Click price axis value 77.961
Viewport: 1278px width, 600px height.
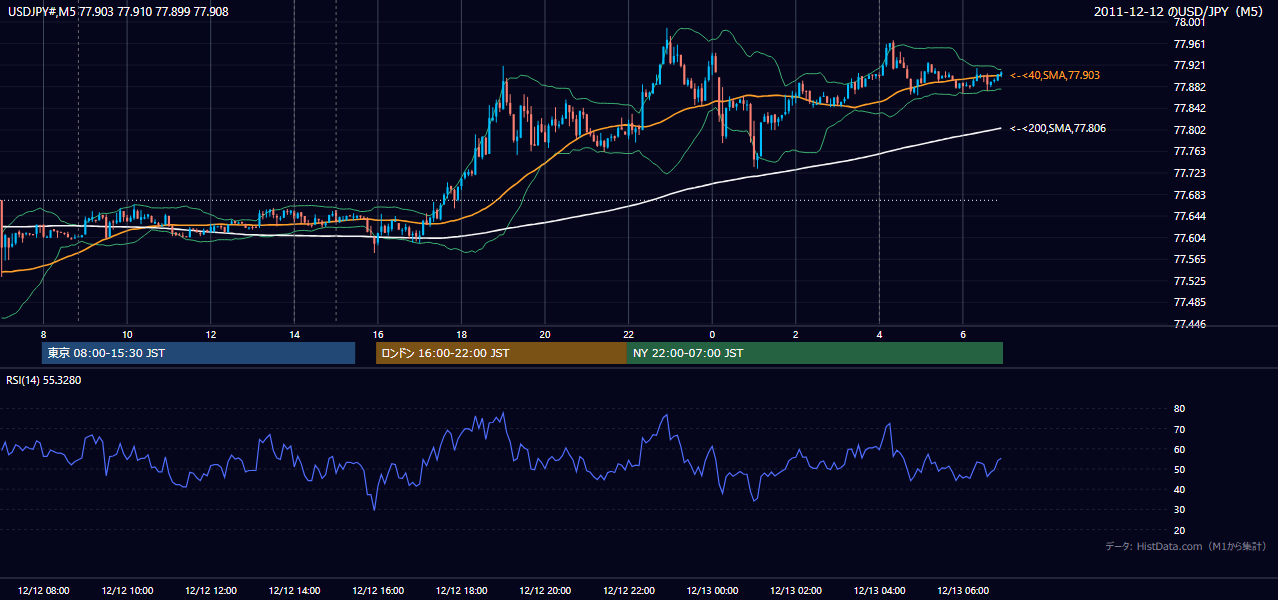point(1189,44)
